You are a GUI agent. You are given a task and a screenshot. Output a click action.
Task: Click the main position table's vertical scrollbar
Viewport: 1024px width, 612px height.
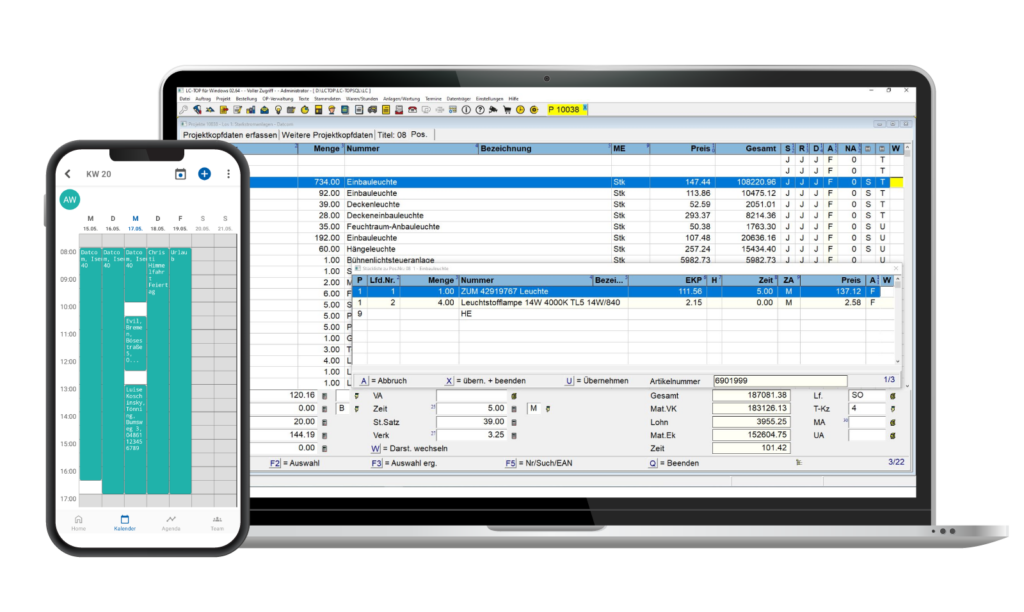coord(908,268)
